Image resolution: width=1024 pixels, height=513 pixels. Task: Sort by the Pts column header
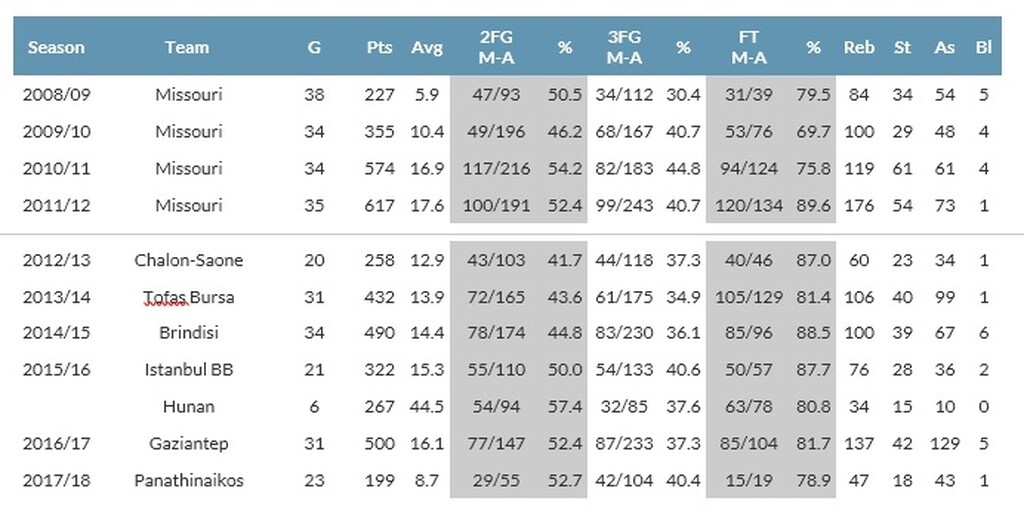(x=380, y=47)
